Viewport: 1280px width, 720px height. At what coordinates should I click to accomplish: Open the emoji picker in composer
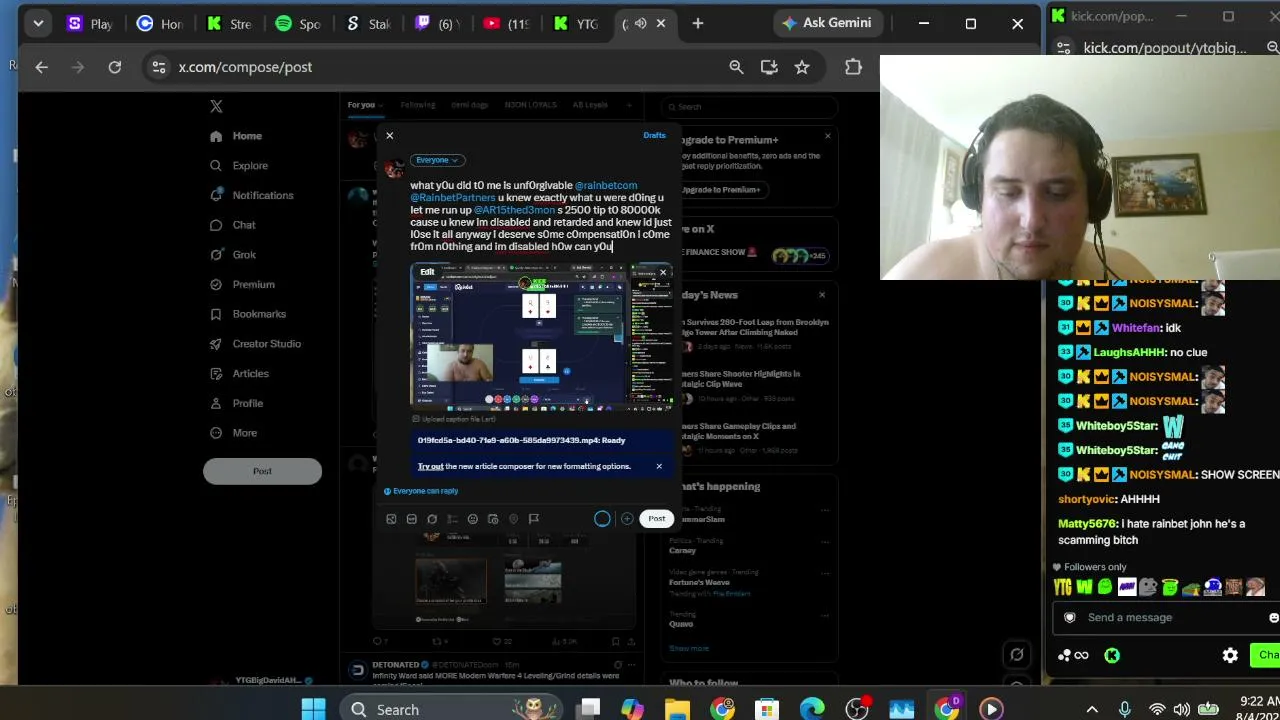point(473,519)
